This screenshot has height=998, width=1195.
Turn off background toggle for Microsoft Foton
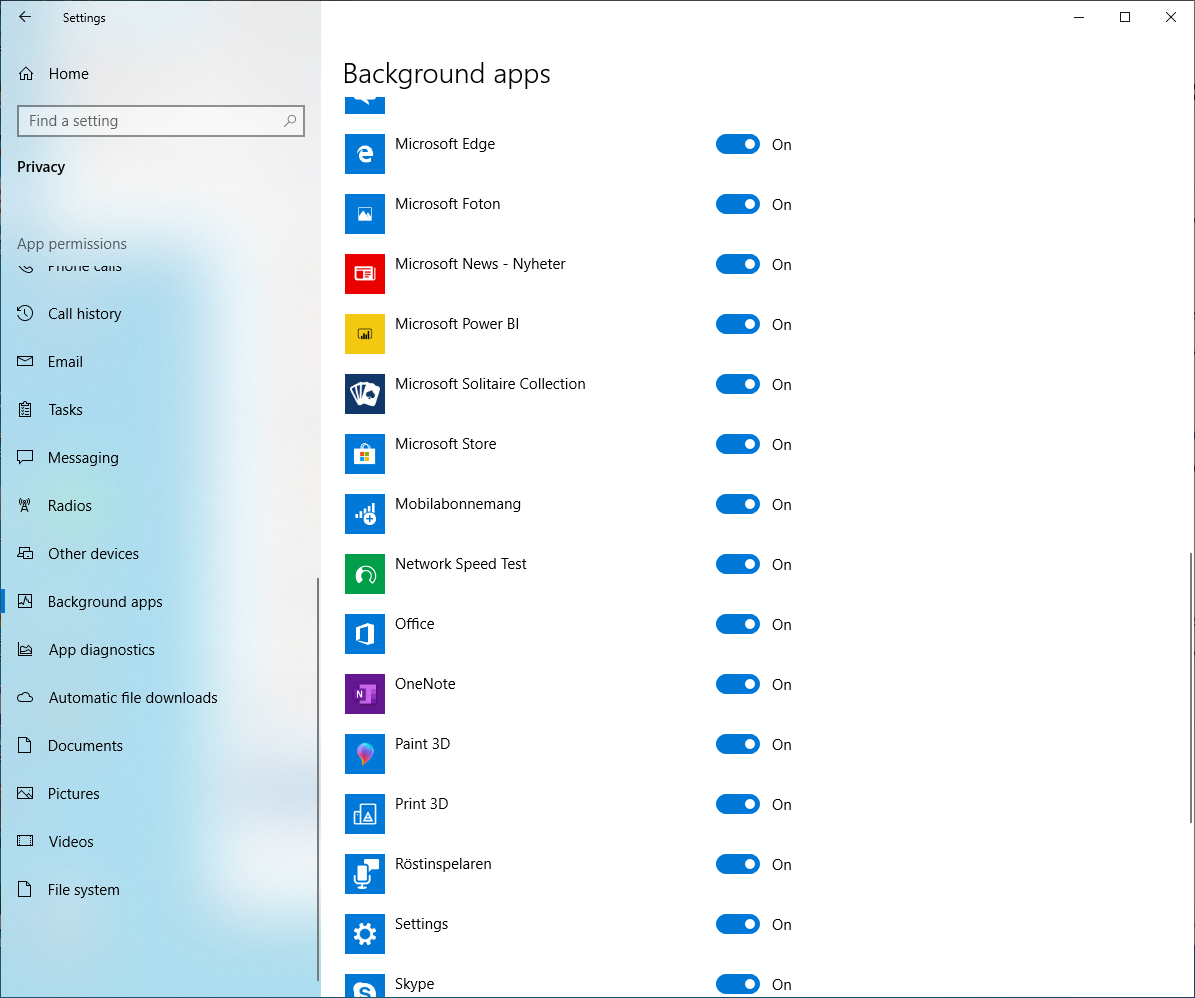click(738, 205)
